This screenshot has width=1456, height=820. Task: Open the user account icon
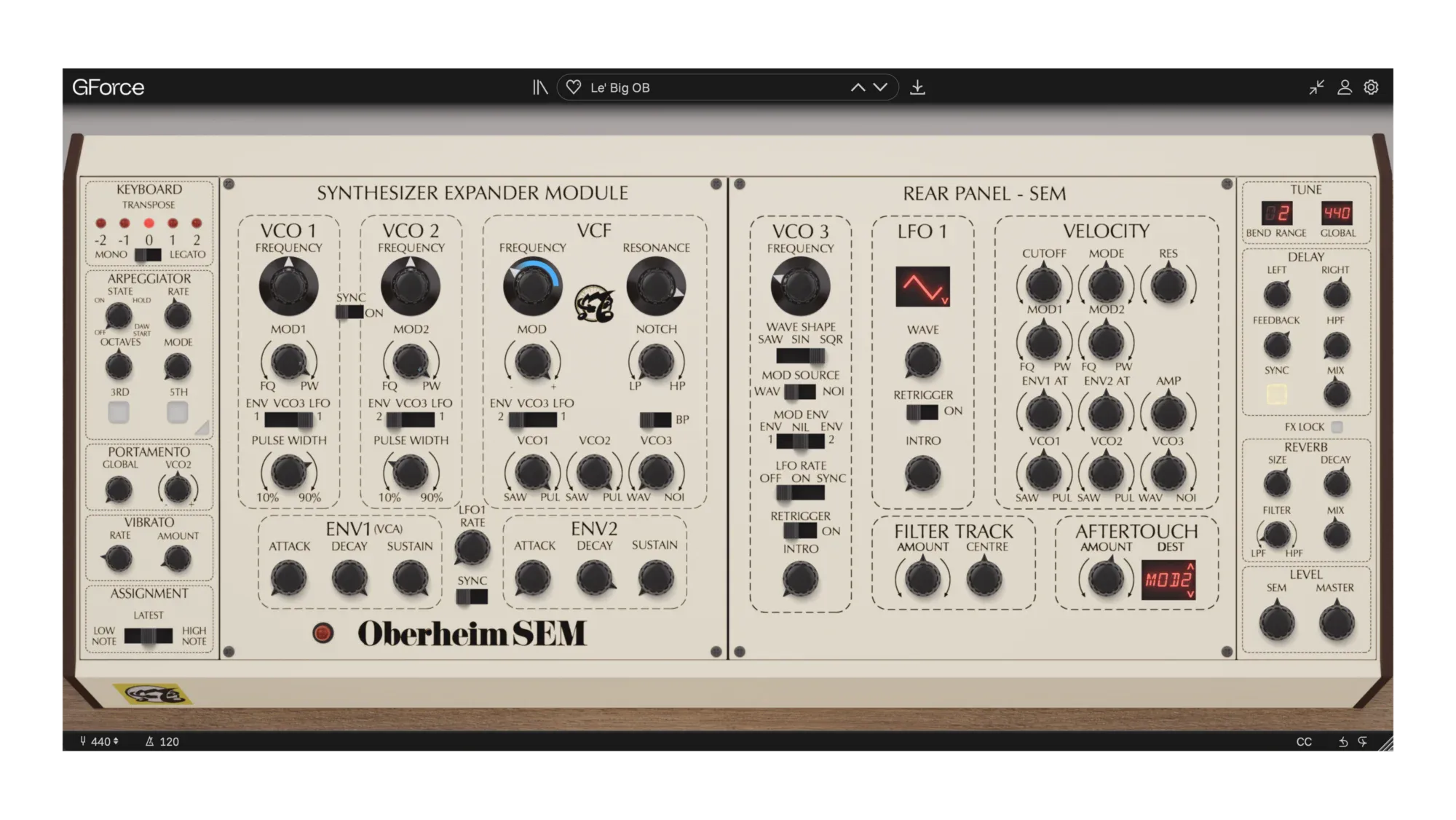coord(1345,87)
